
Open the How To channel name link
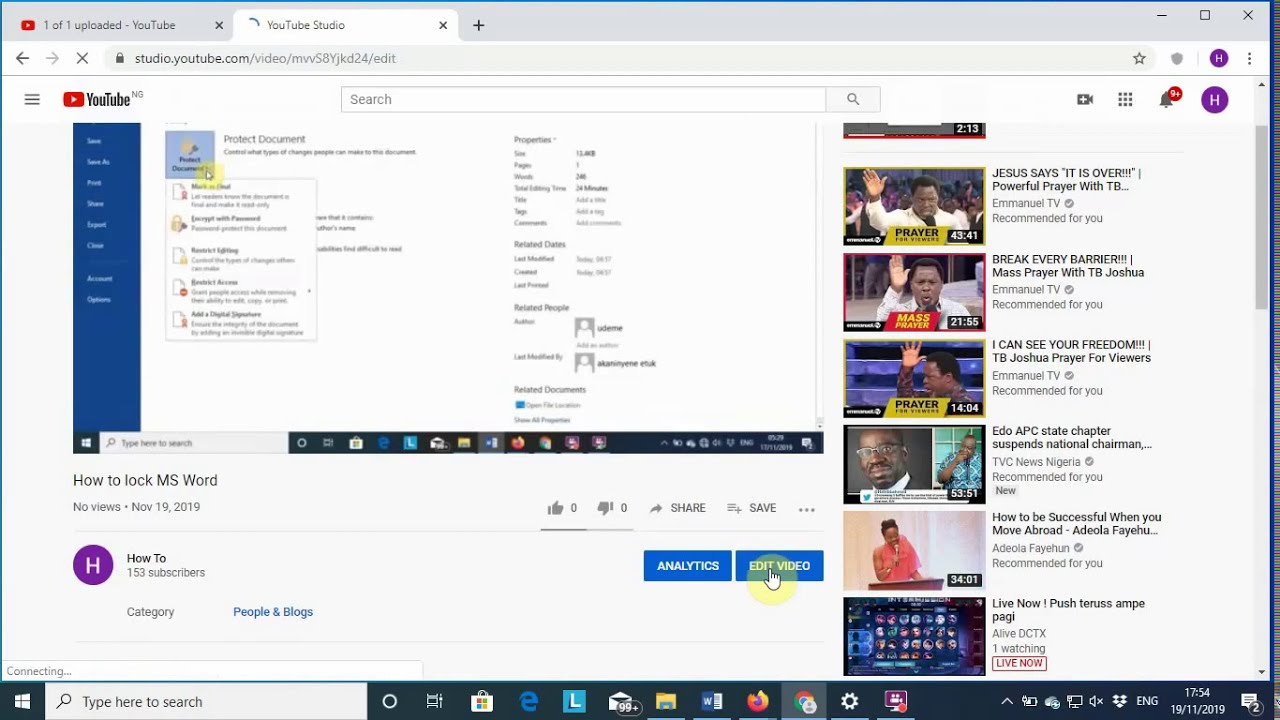[x=146, y=558]
